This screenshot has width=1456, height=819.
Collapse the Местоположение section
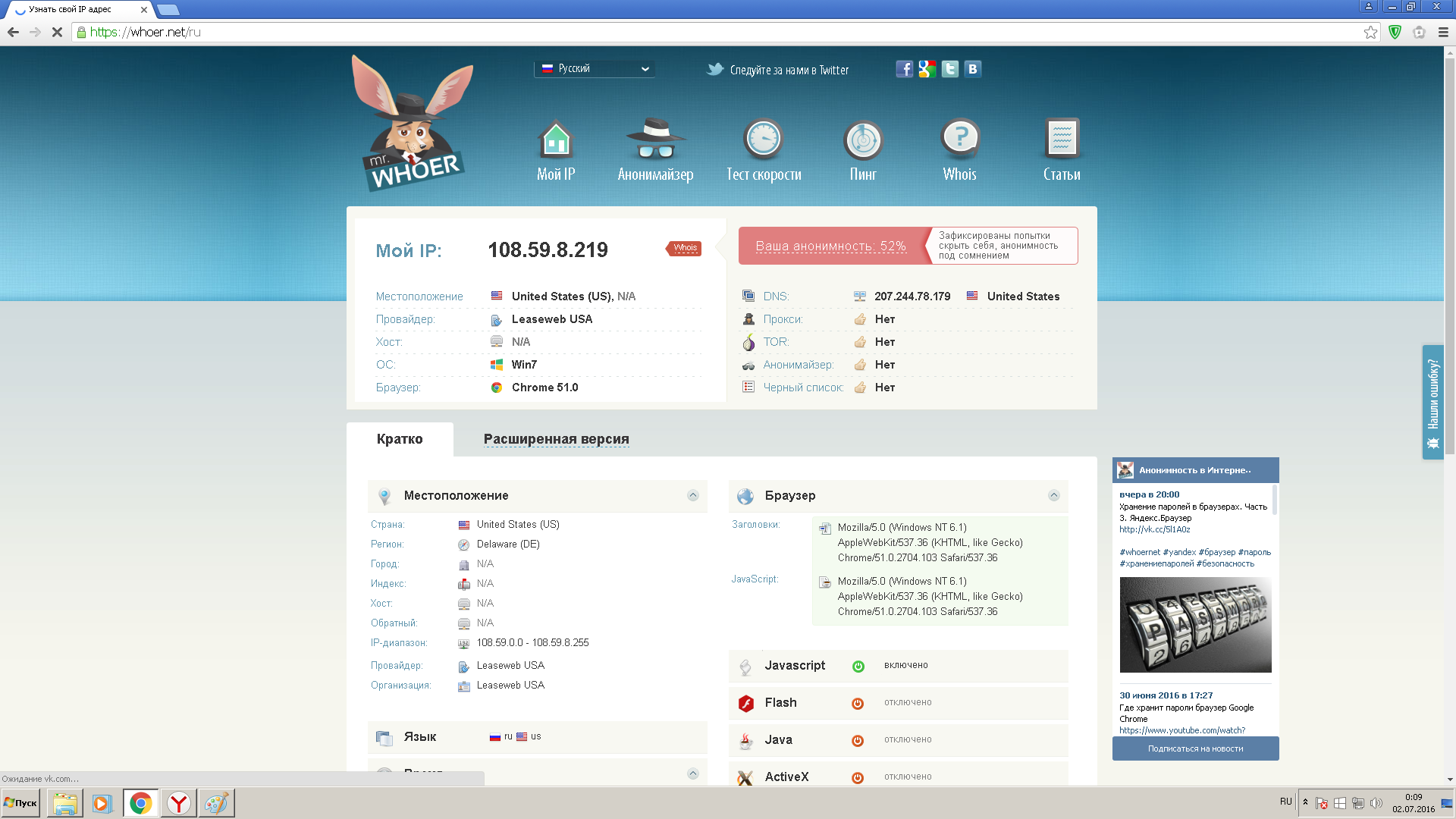point(692,495)
